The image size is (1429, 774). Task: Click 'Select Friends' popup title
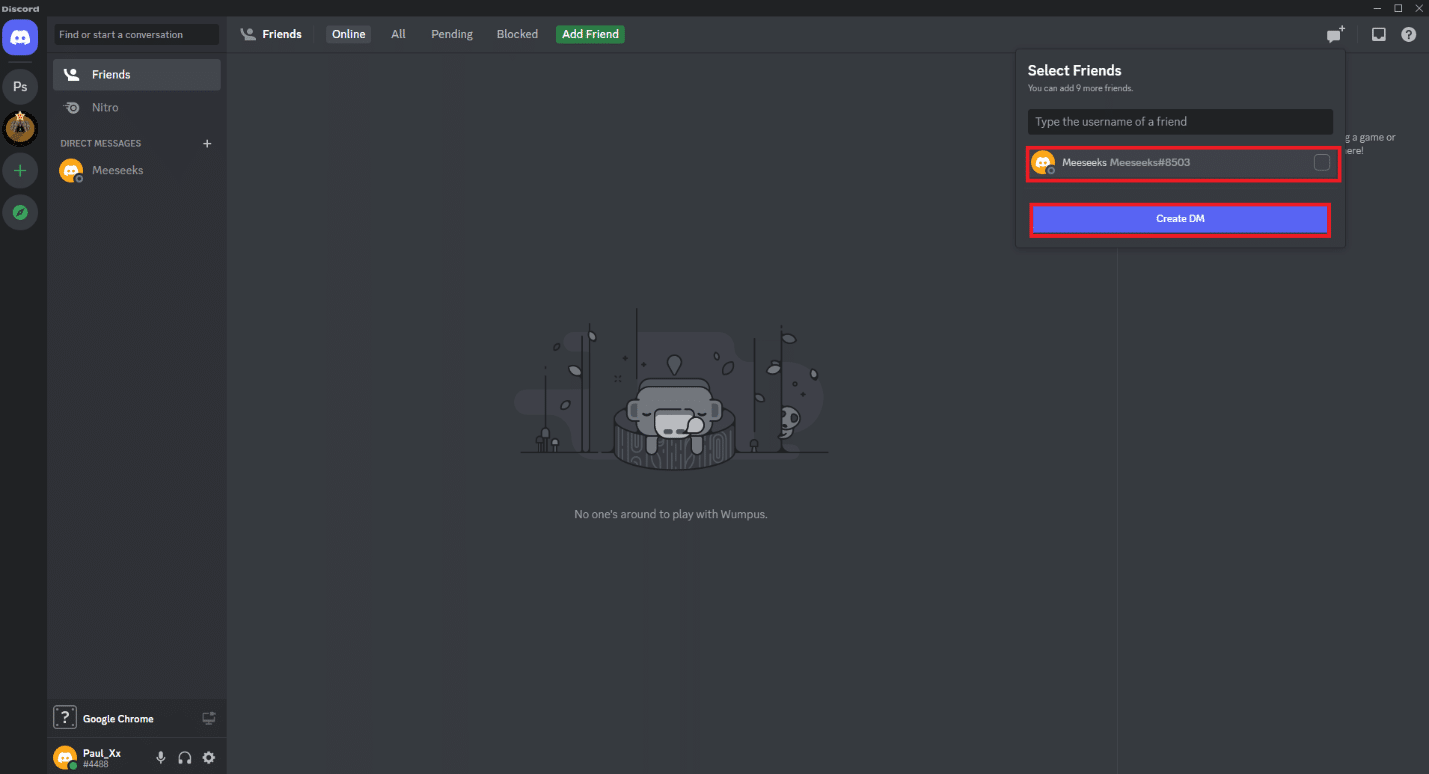tap(1074, 71)
